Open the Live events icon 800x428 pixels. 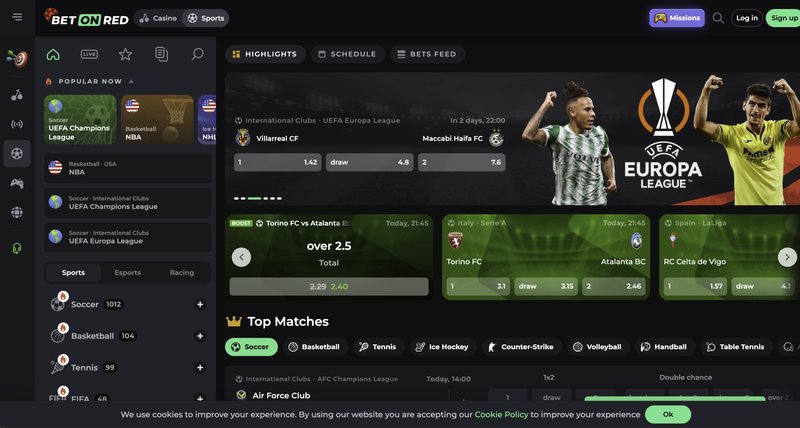[x=89, y=54]
